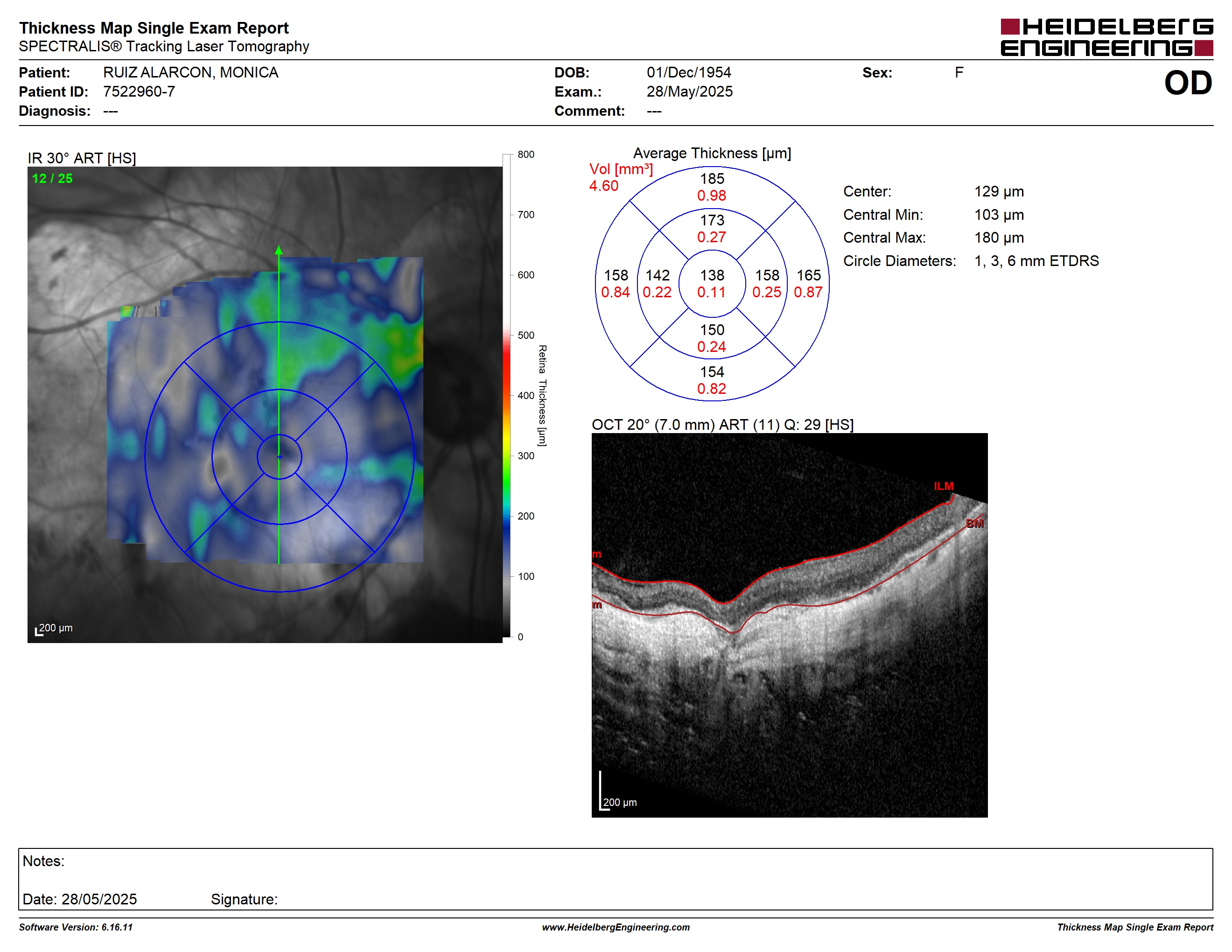Click the 300 tick on the thickness scale
1232x952 pixels.
pyautogui.click(x=526, y=455)
